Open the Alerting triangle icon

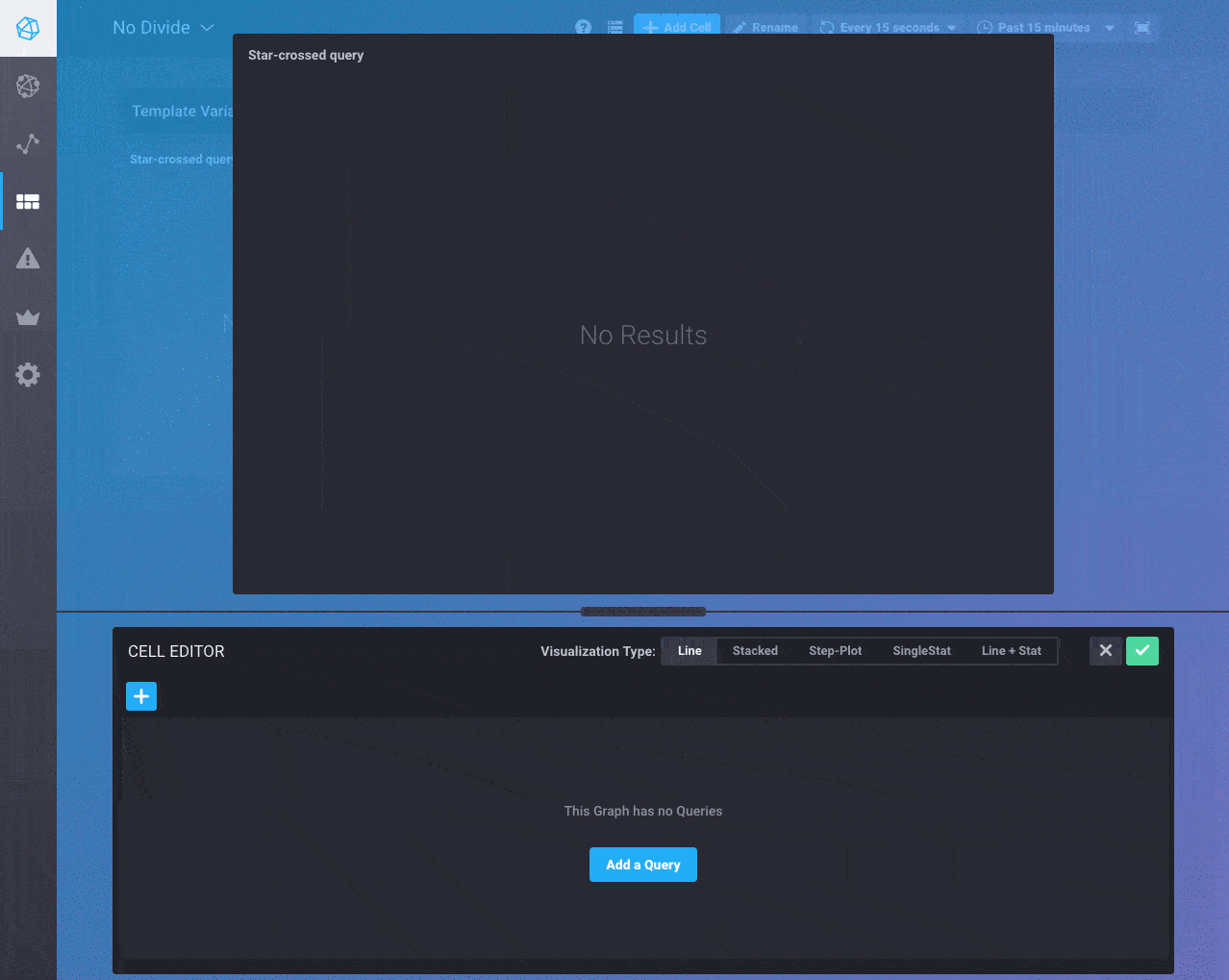point(28,259)
